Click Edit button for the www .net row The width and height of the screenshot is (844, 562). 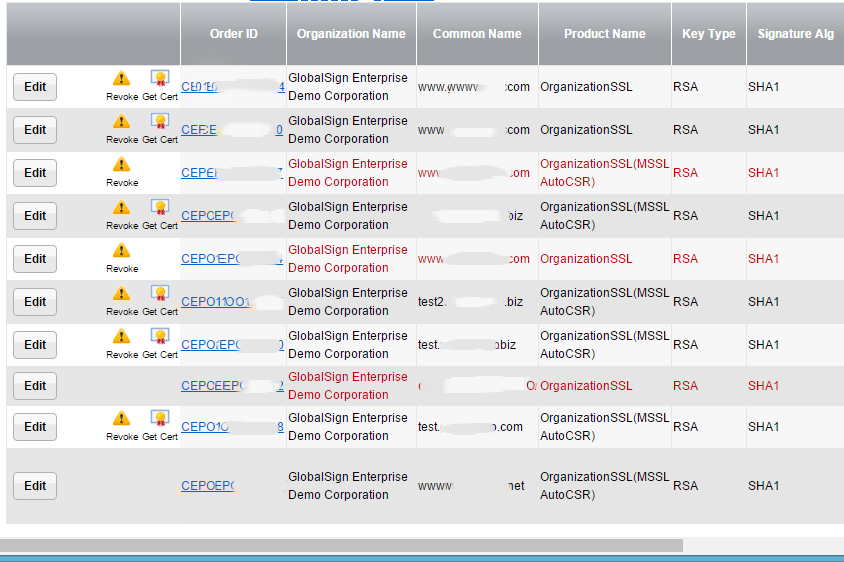pos(35,486)
